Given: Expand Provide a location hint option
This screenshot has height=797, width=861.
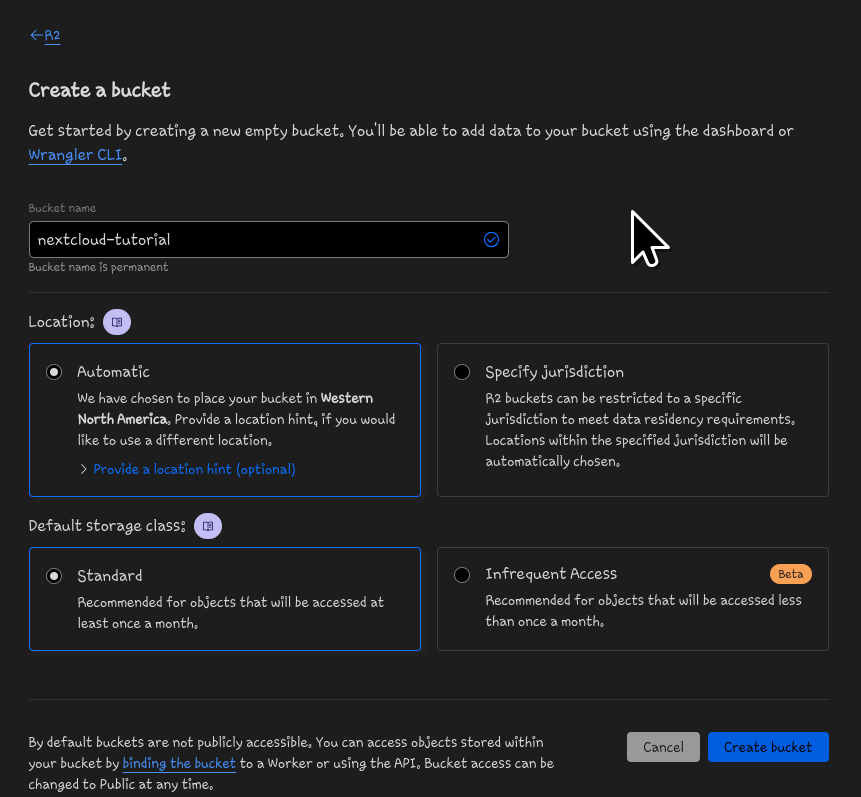Looking at the screenshot, I should pyautogui.click(x=194, y=469).
